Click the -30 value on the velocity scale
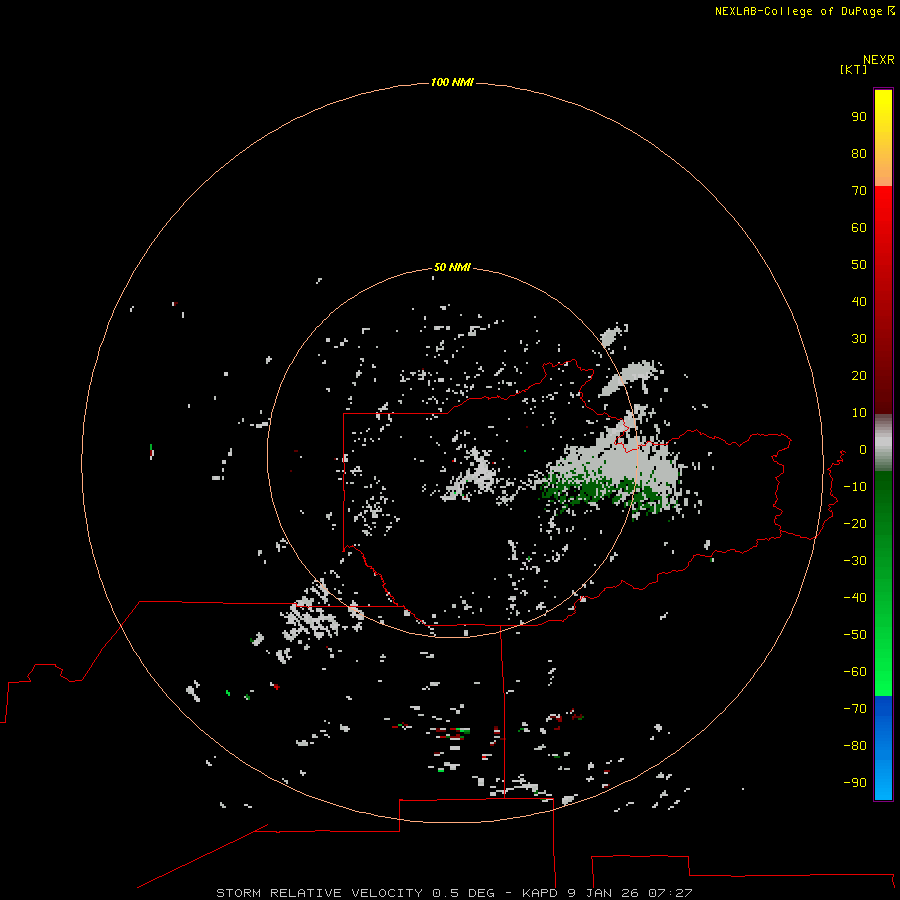Image resolution: width=900 pixels, height=900 pixels. [x=855, y=561]
